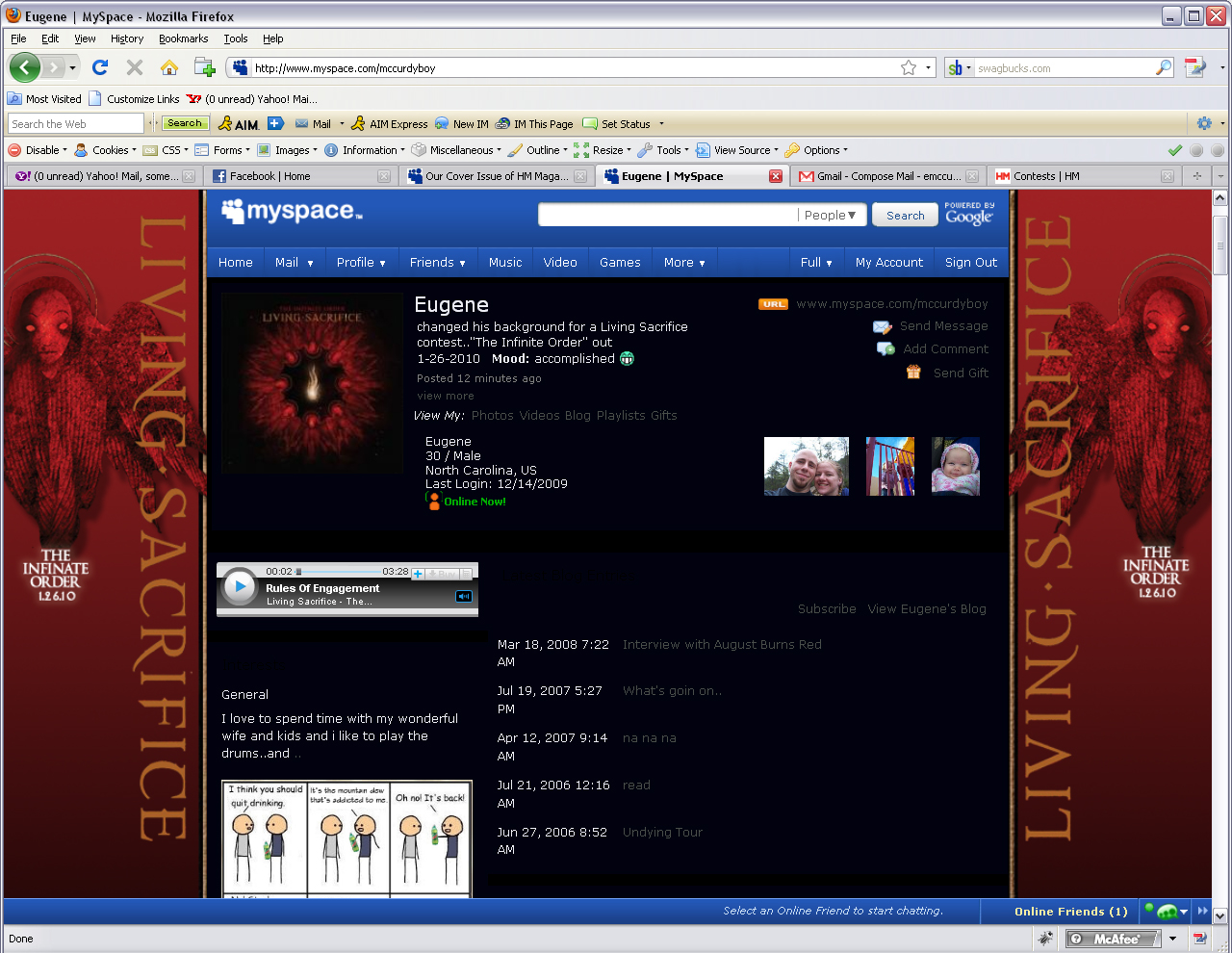Open the Interview with August Burns Red post

click(722, 645)
